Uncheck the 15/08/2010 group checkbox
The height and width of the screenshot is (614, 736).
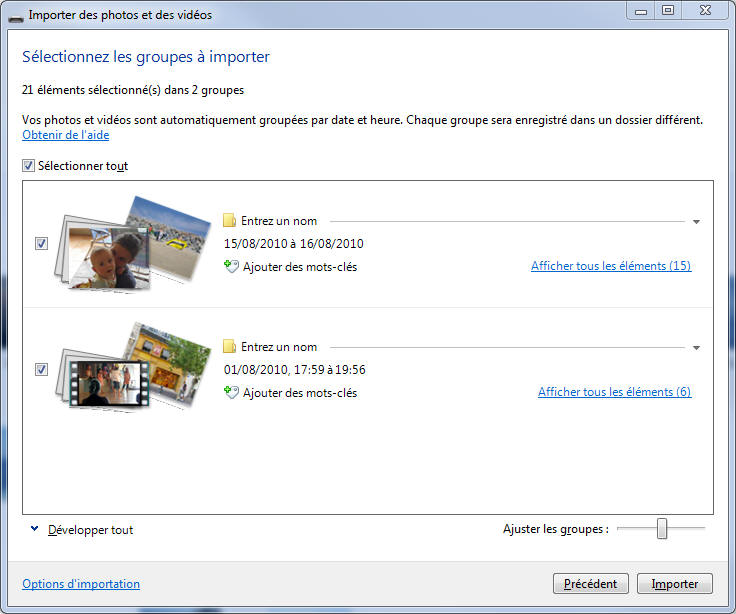pyautogui.click(x=41, y=243)
